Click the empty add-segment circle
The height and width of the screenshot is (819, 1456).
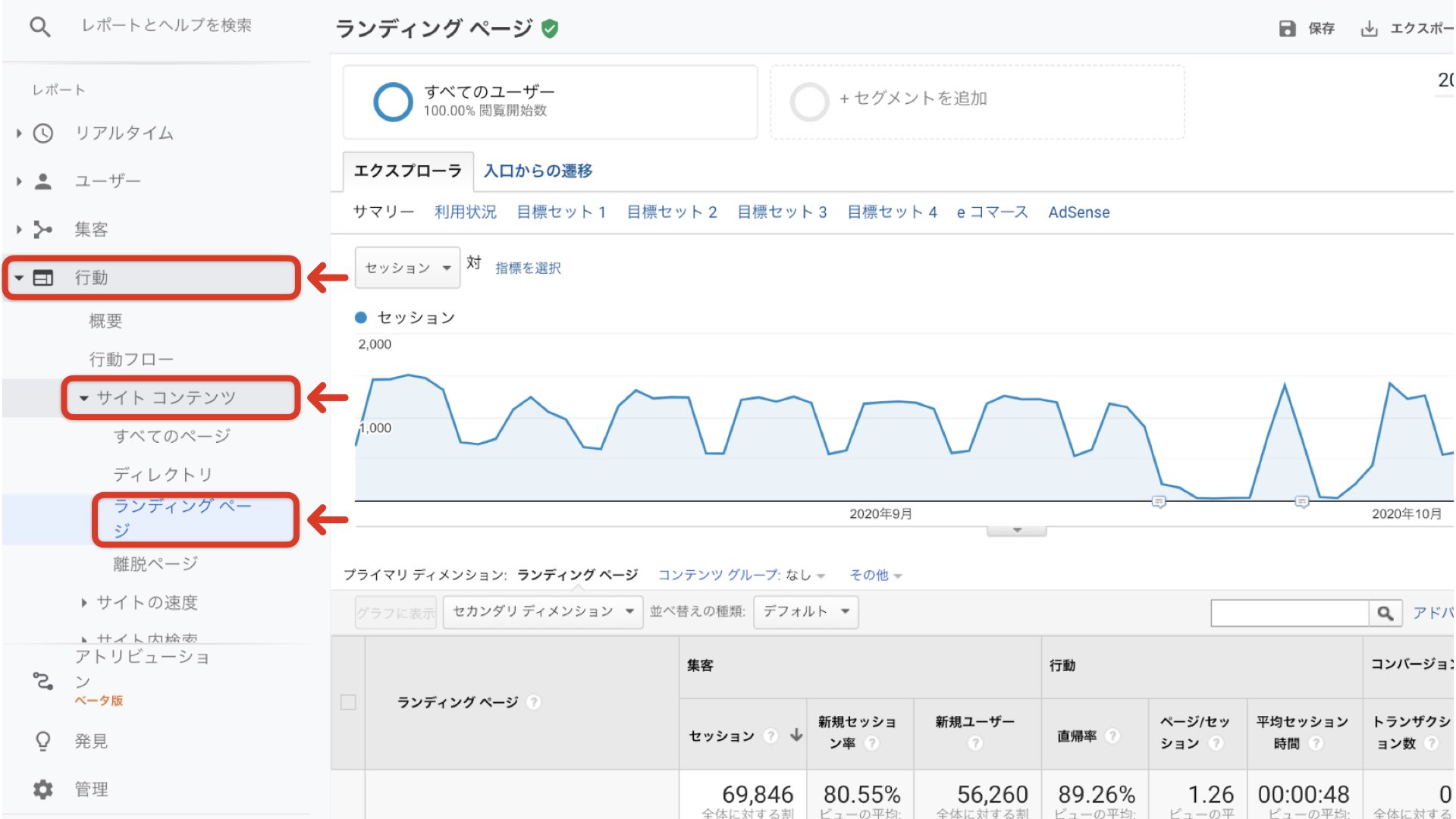[809, 102]
